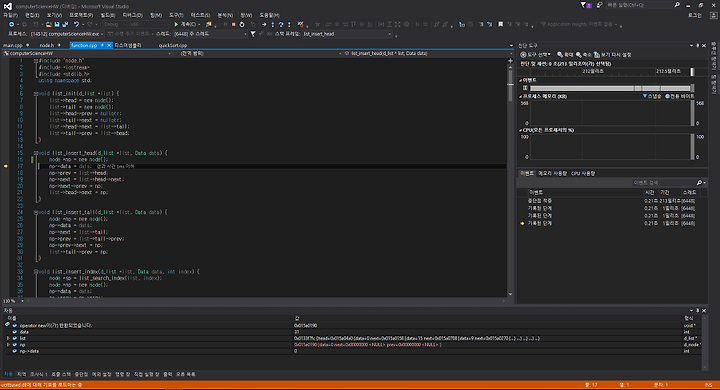Image resolution: width=720 pixels, height=390 pixels.
Task: Open the Call Stack tab at bottom
Action: 61,374
